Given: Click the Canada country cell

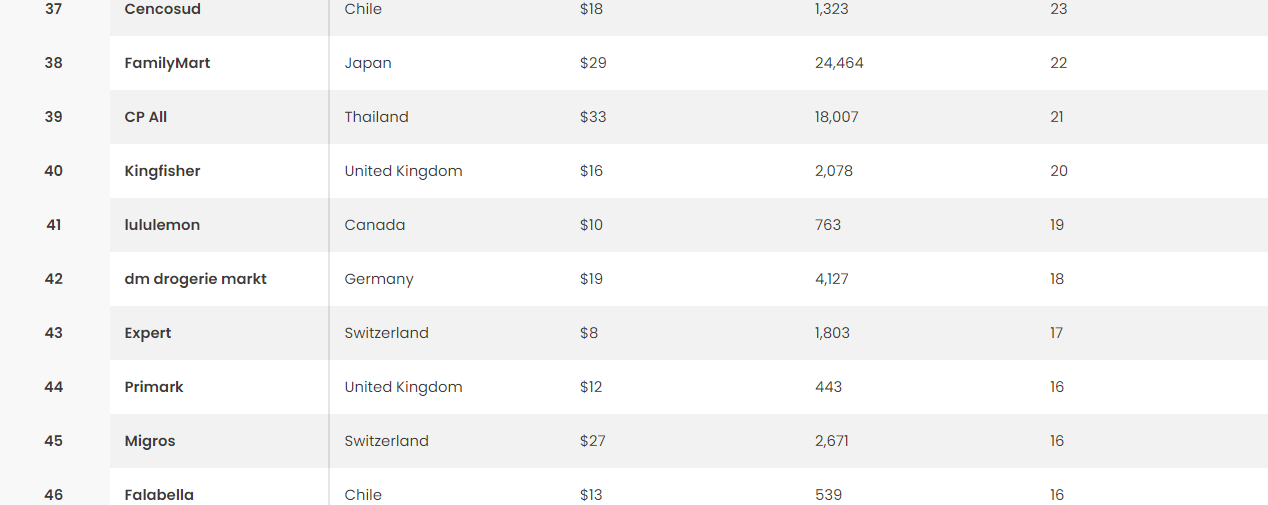Looking at the screenshot, I should coord(375,225).
